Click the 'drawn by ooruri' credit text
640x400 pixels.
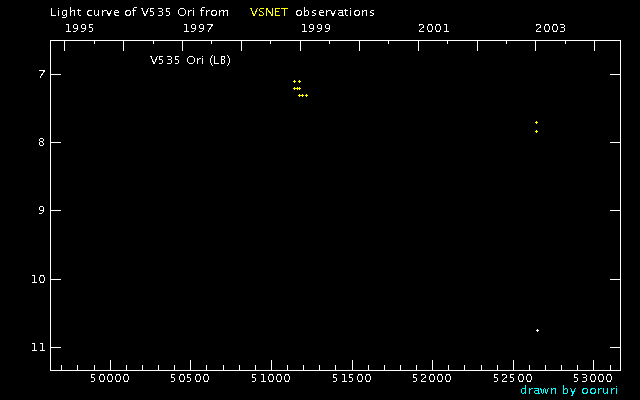569,390
